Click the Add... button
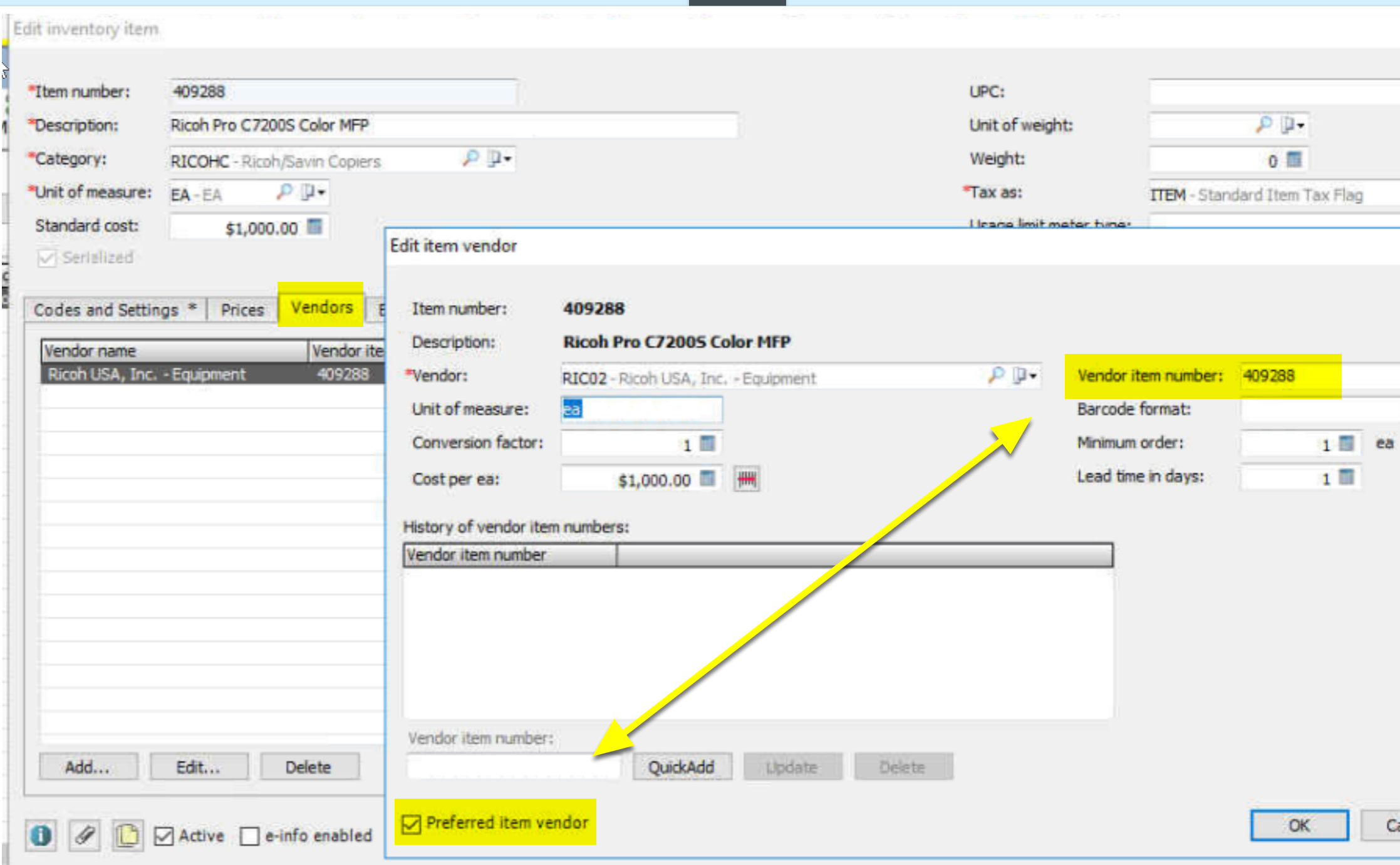Image resolution: width=1400 pixels, height=865 pixels. (x=88, y=767)
